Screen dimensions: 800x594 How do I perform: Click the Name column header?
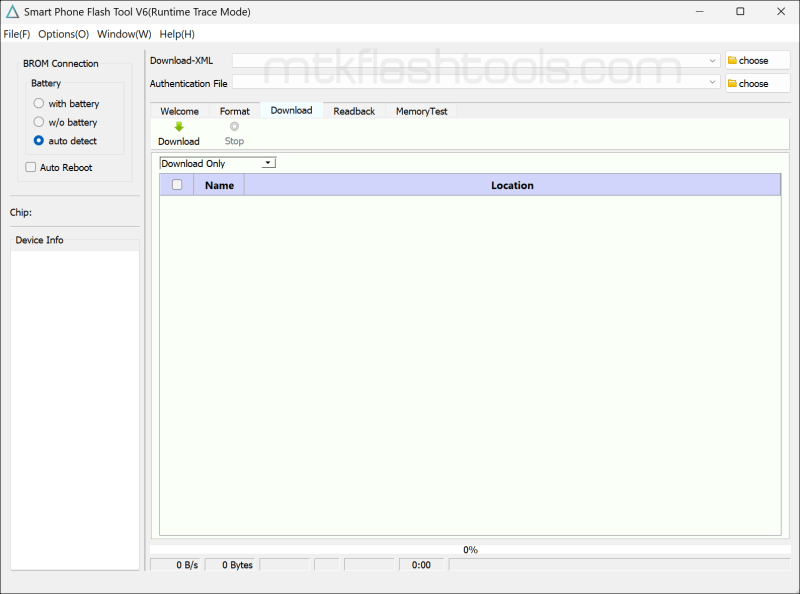pos(219,185)
